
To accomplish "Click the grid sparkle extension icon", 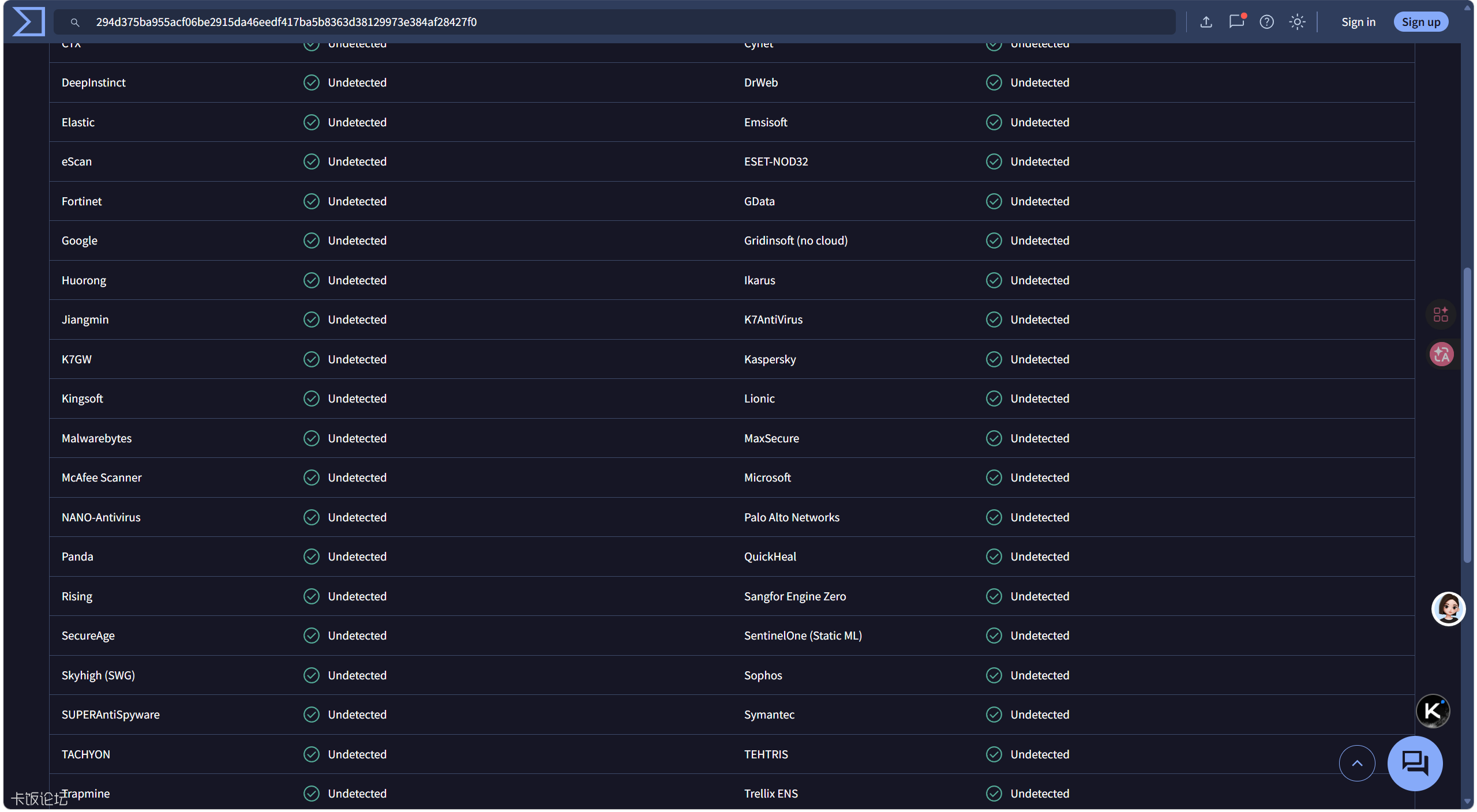I will pyautogui.click(x=1441, y=314).
